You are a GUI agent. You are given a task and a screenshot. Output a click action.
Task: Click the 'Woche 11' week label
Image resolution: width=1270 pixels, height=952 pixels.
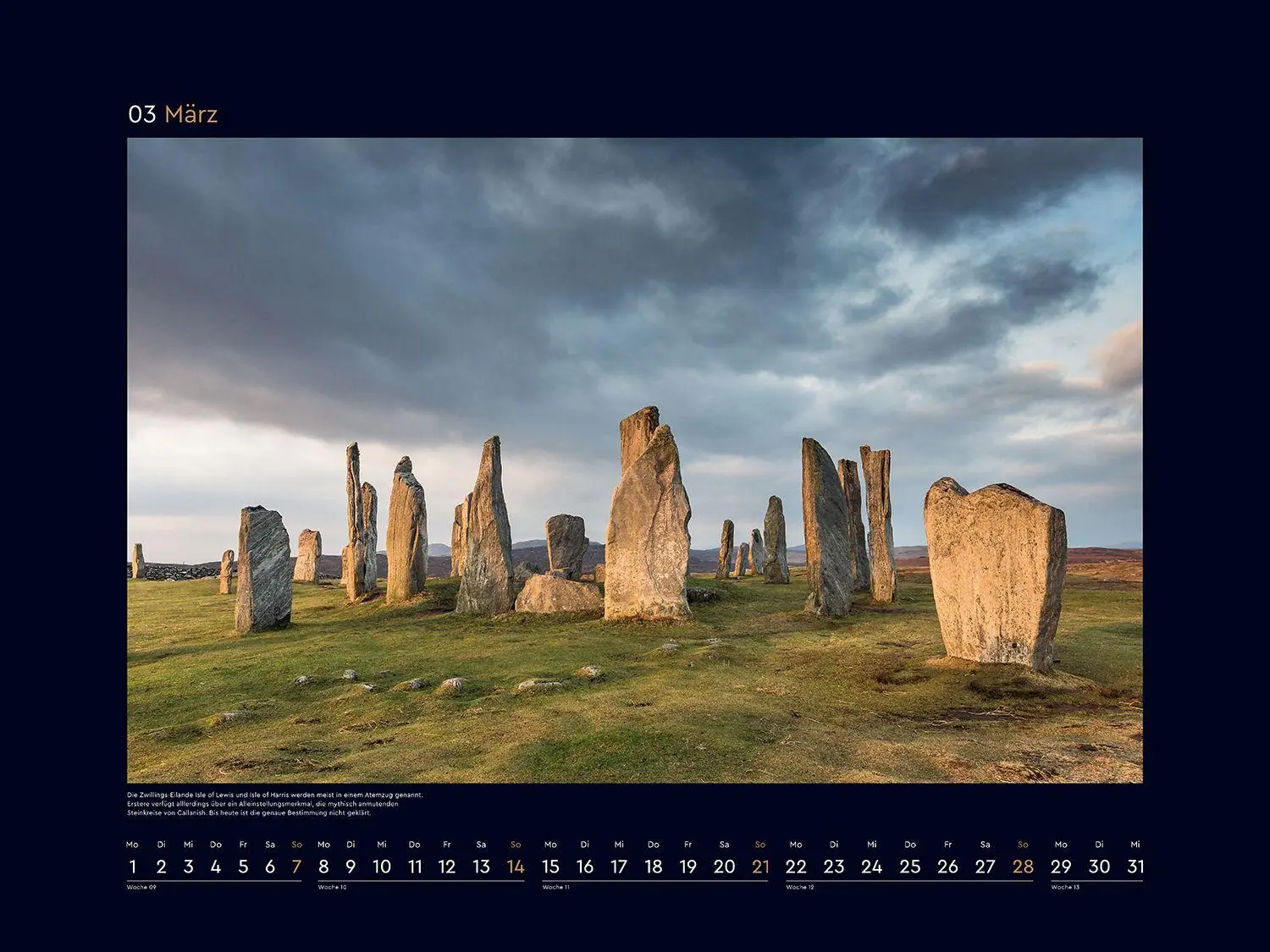pos(555,887)
